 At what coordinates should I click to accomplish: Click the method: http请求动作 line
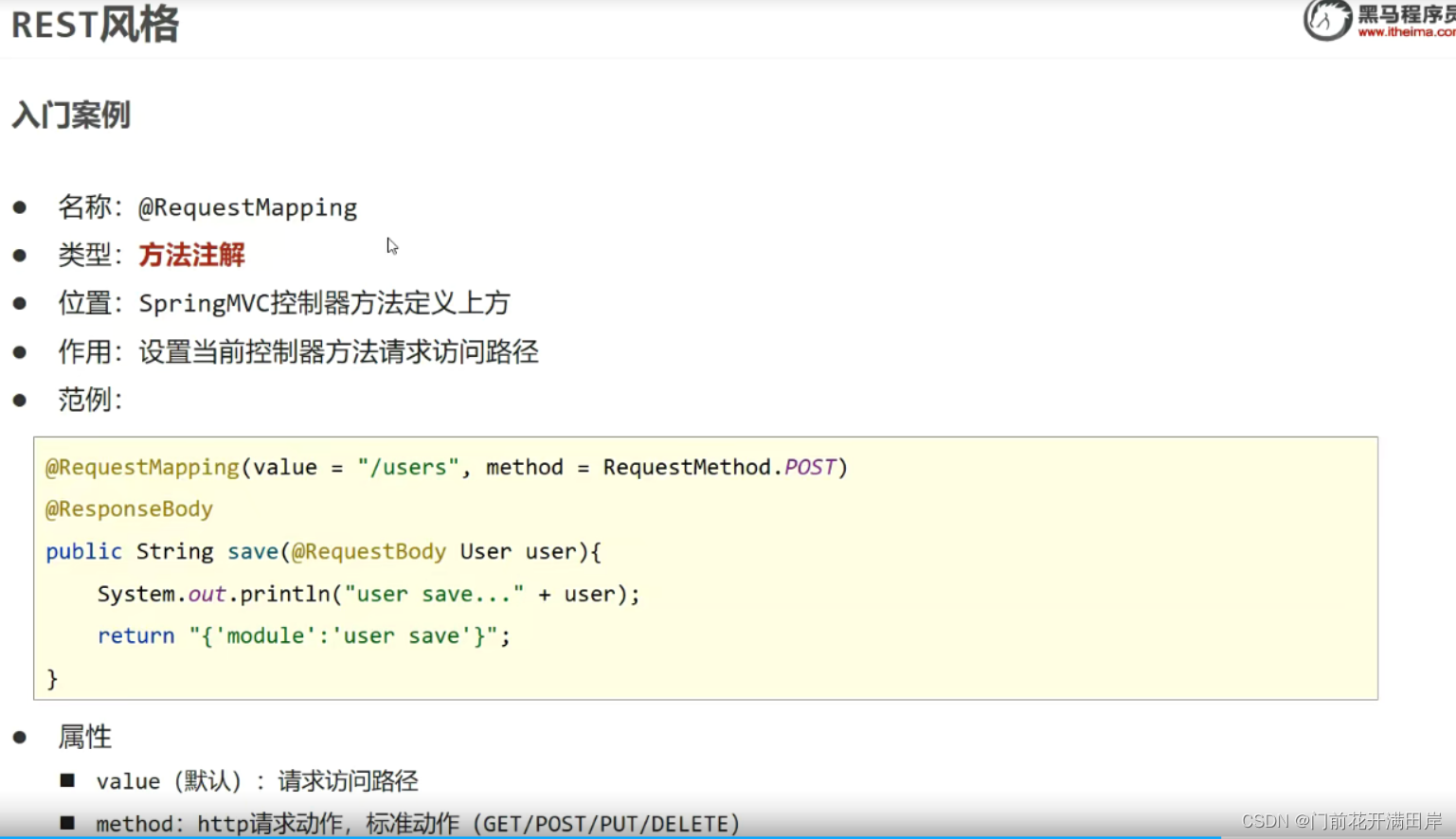point(418,824)
